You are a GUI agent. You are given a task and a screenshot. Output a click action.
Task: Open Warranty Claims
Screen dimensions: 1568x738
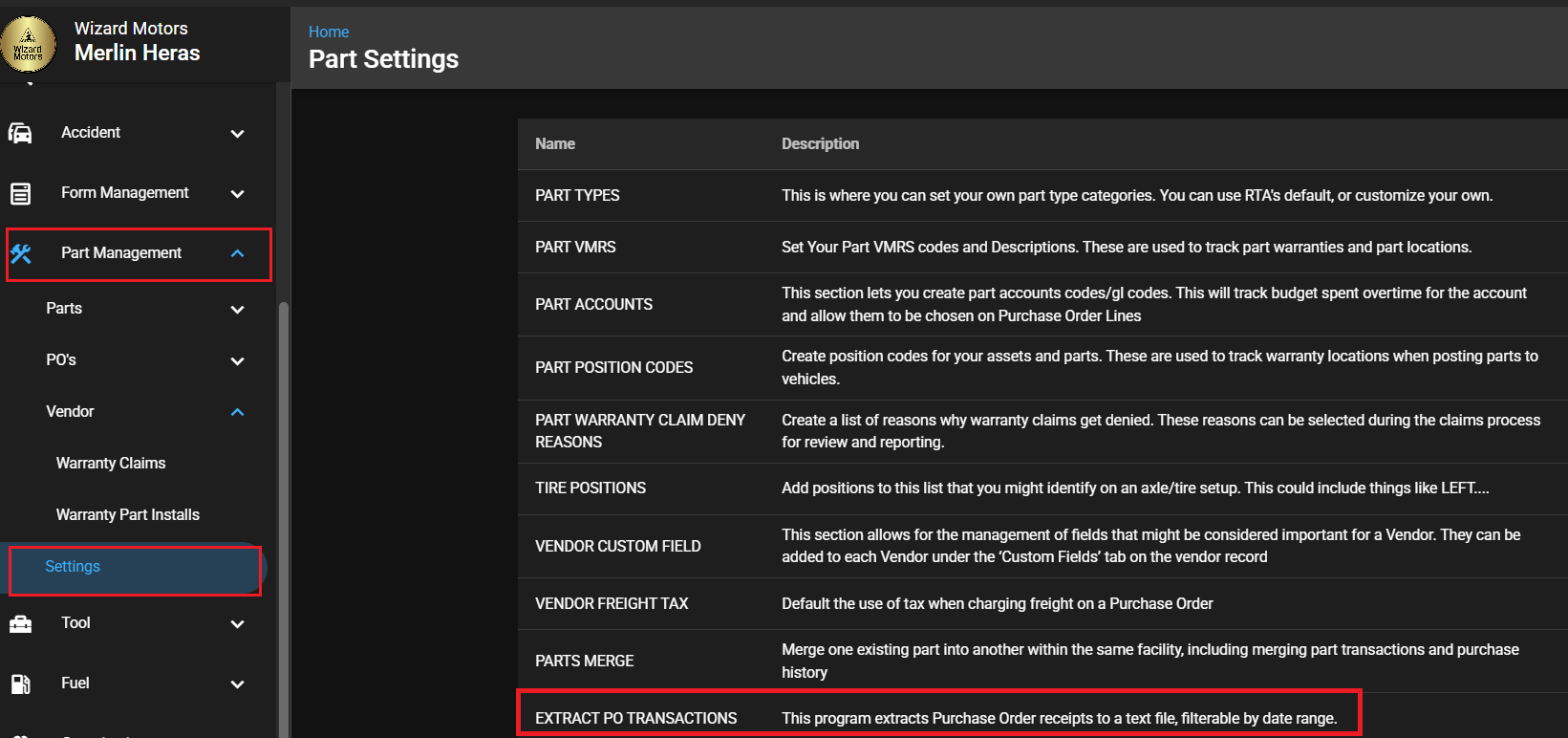coord(111,464)
